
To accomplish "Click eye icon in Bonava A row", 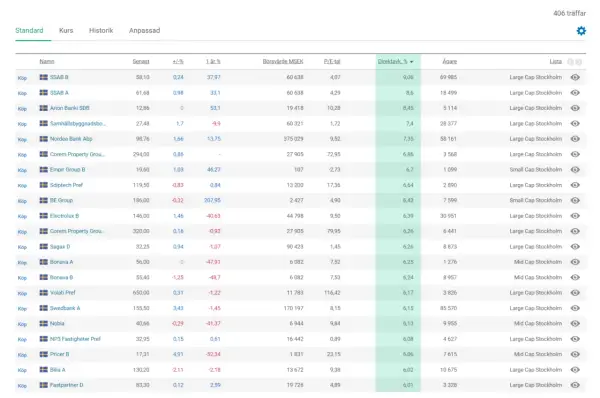I will click(x=575, y=262).
